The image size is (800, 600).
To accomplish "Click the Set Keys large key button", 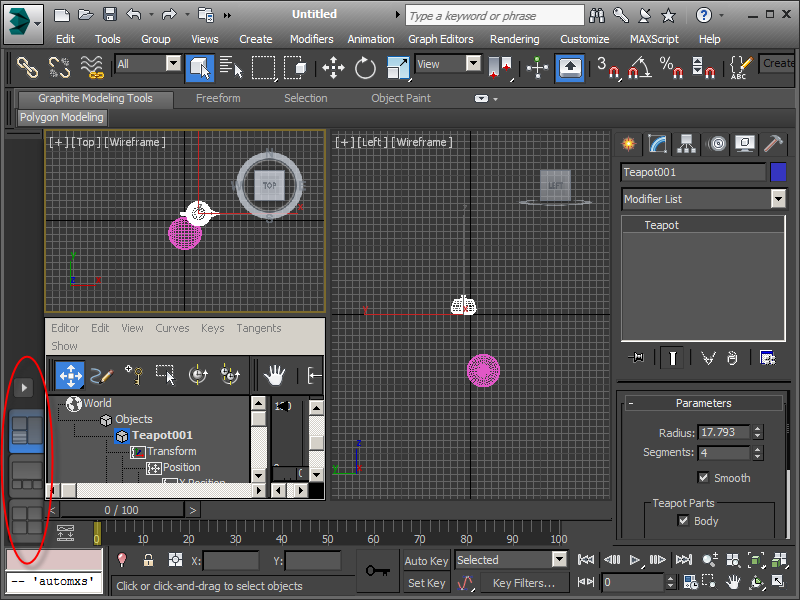I will (378, 570).
